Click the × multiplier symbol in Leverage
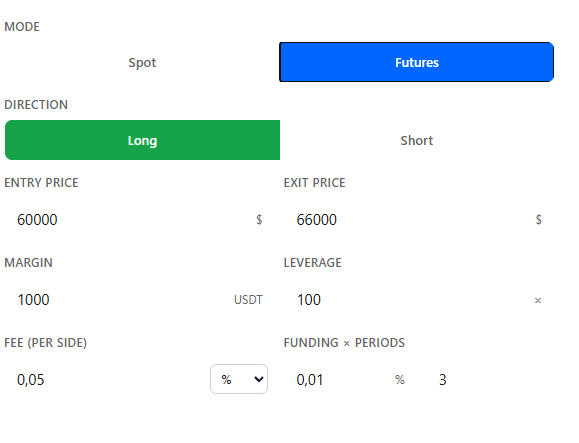 tap(538, 301)
